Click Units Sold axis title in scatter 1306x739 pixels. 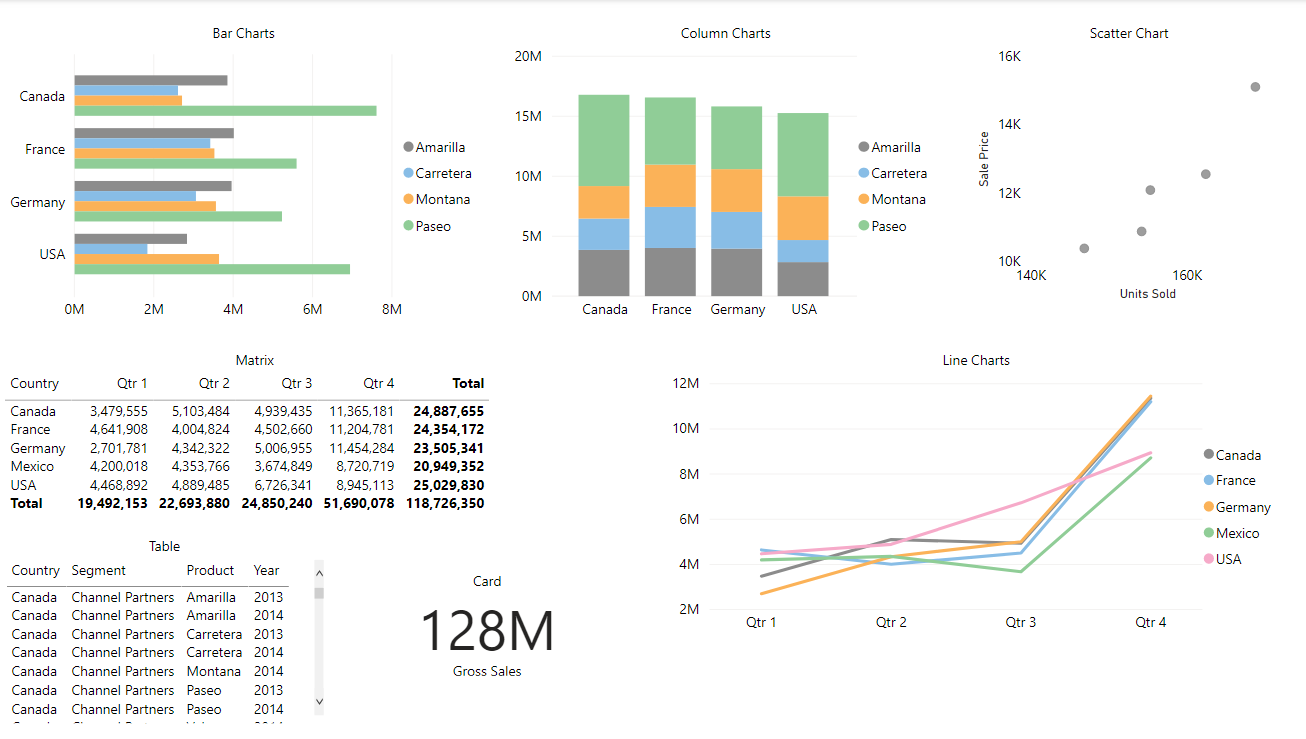point(1148,294)
